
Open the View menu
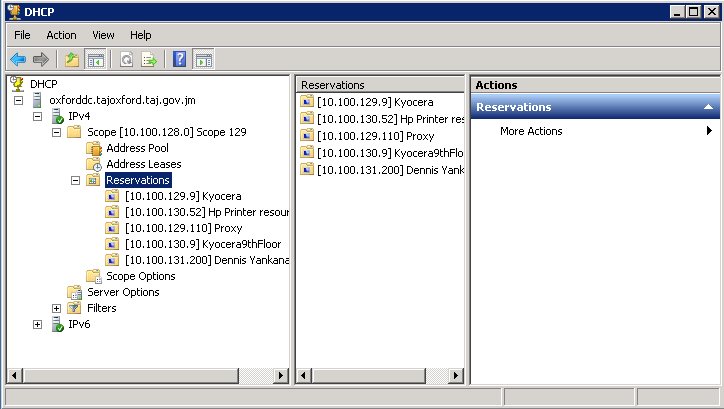[x=103, y=35]
